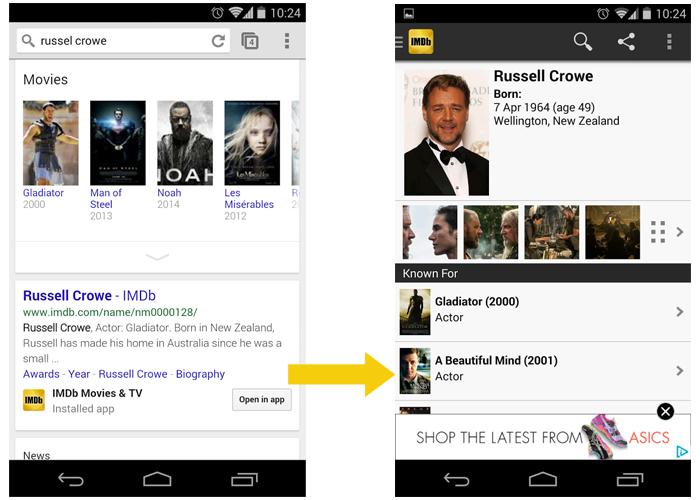
Task: Tap the chevron on the A Beautiful Mind row
Action: coord(680,371)
